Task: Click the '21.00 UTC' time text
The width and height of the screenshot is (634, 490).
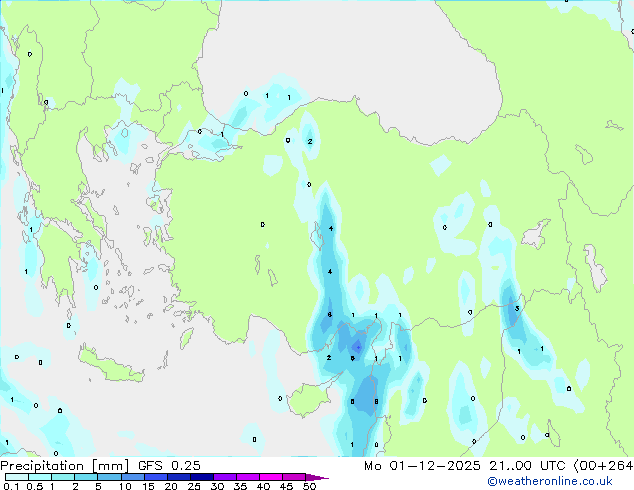Action: [527, 466]
